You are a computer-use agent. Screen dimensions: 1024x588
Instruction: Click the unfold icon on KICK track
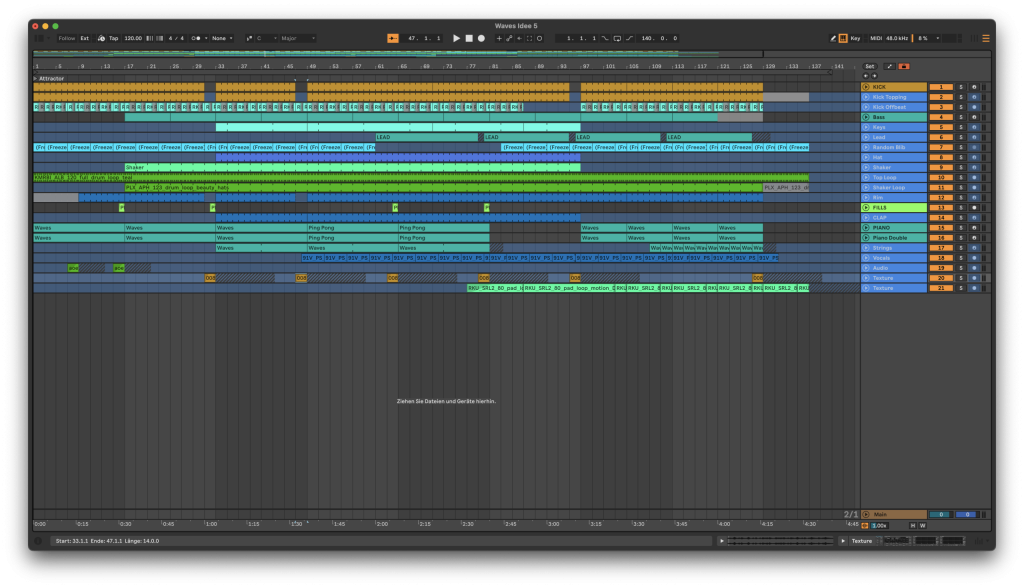click(x=866, y=87)
